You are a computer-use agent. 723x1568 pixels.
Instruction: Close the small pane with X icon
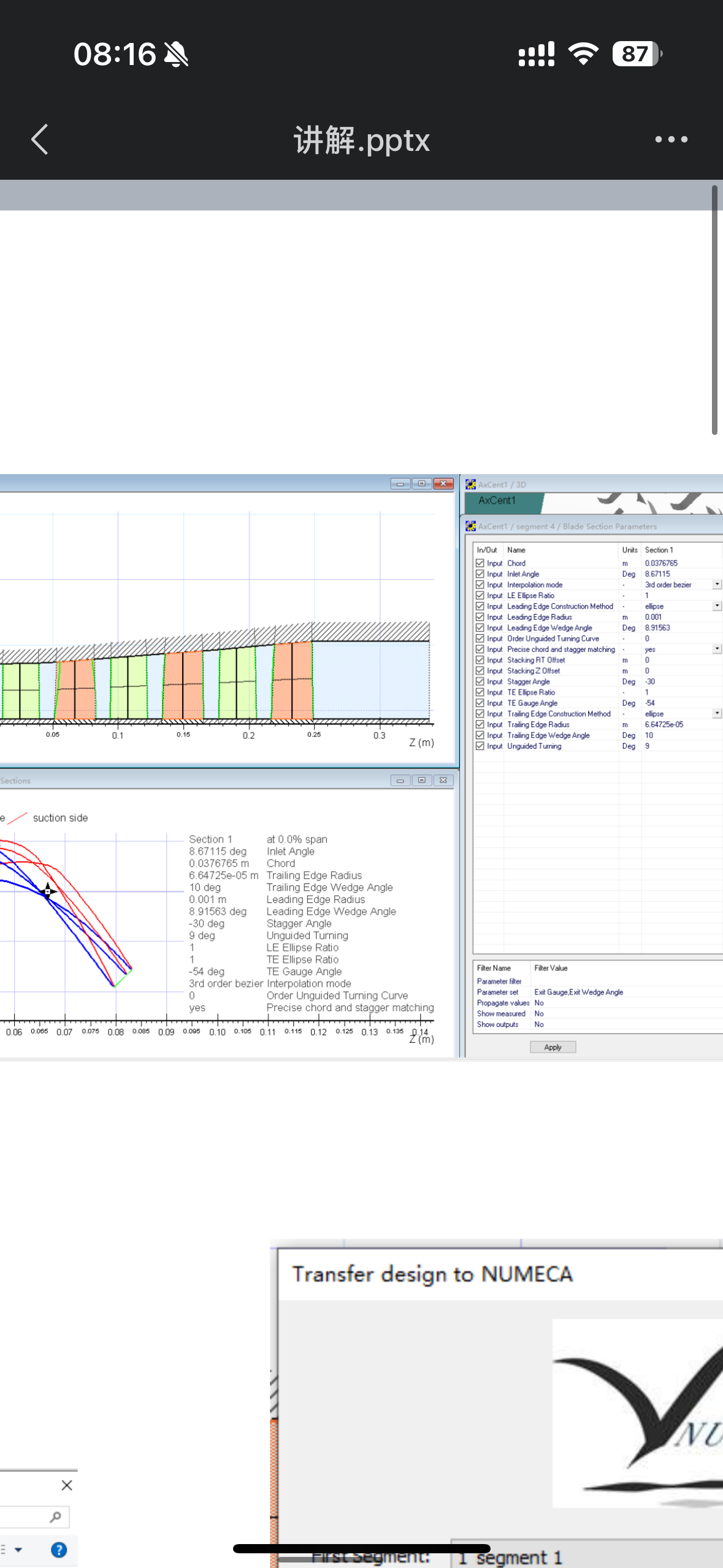[x=67, y=1485]
